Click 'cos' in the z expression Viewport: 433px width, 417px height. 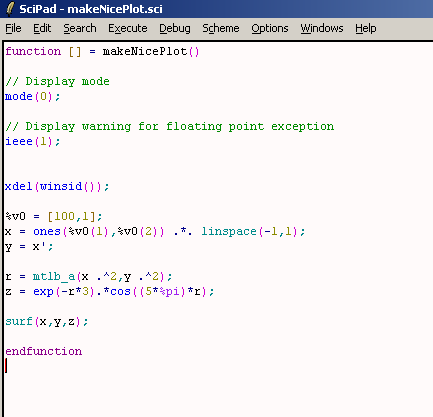coord(120,292)
